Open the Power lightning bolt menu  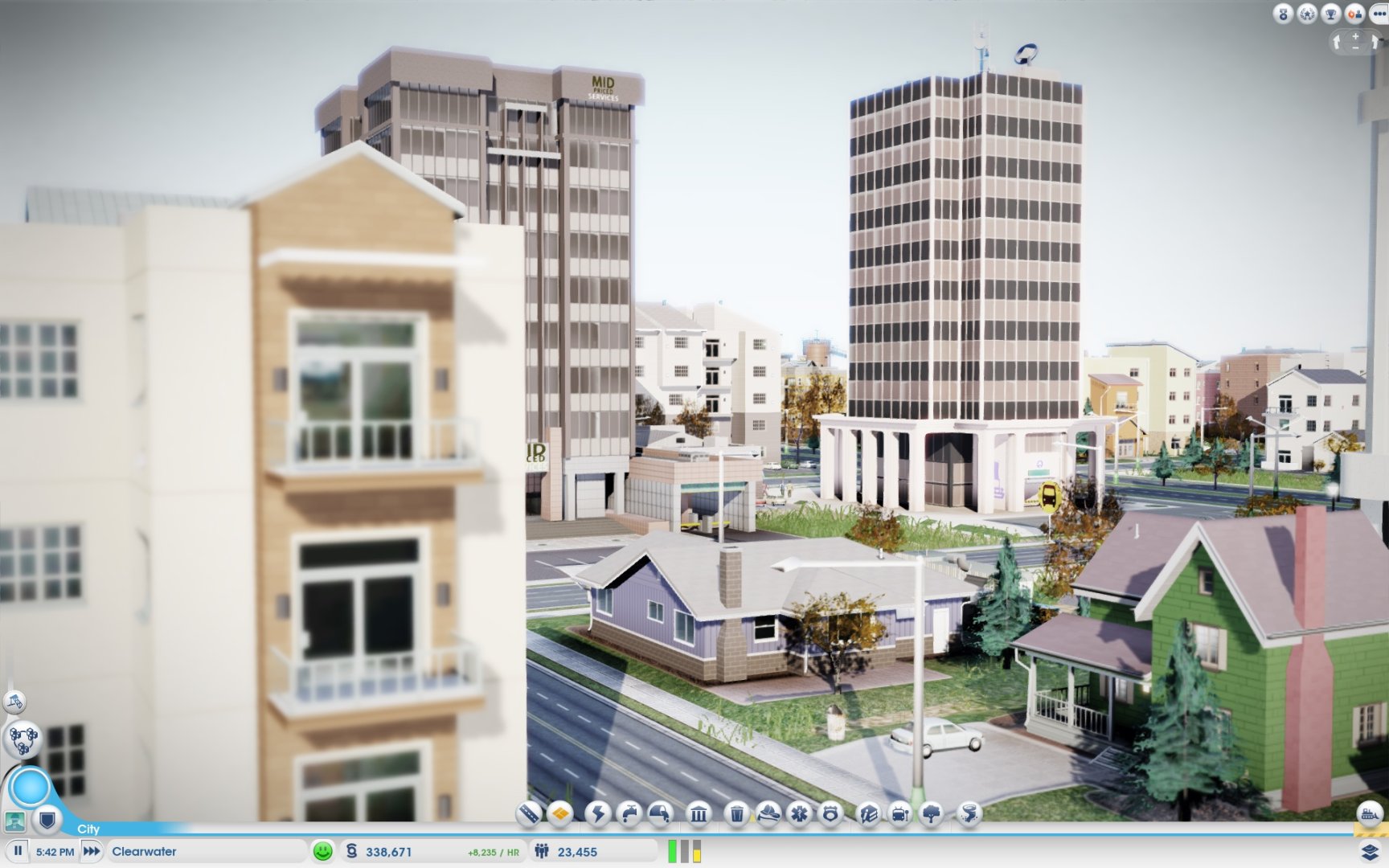[x=598, y=814]
